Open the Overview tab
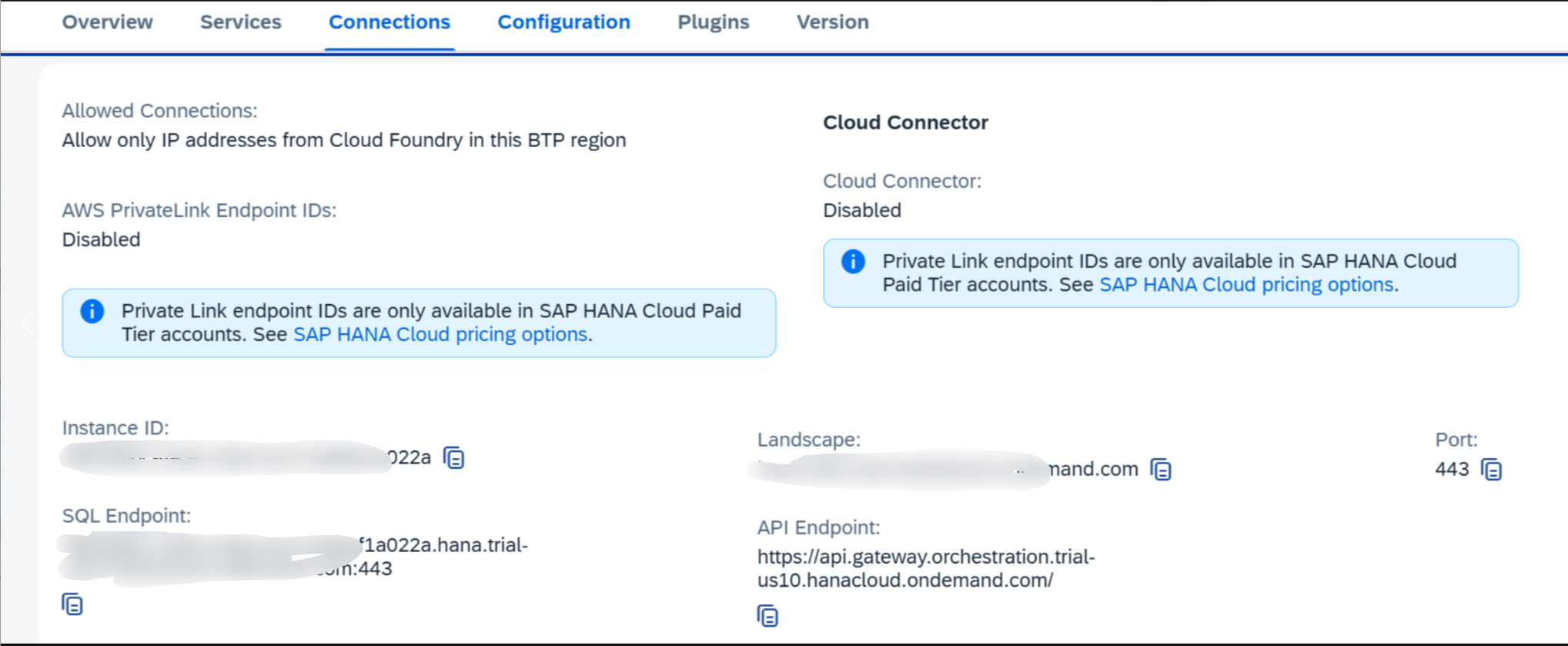Viewport: 1568px width, 646px height. 108,22
